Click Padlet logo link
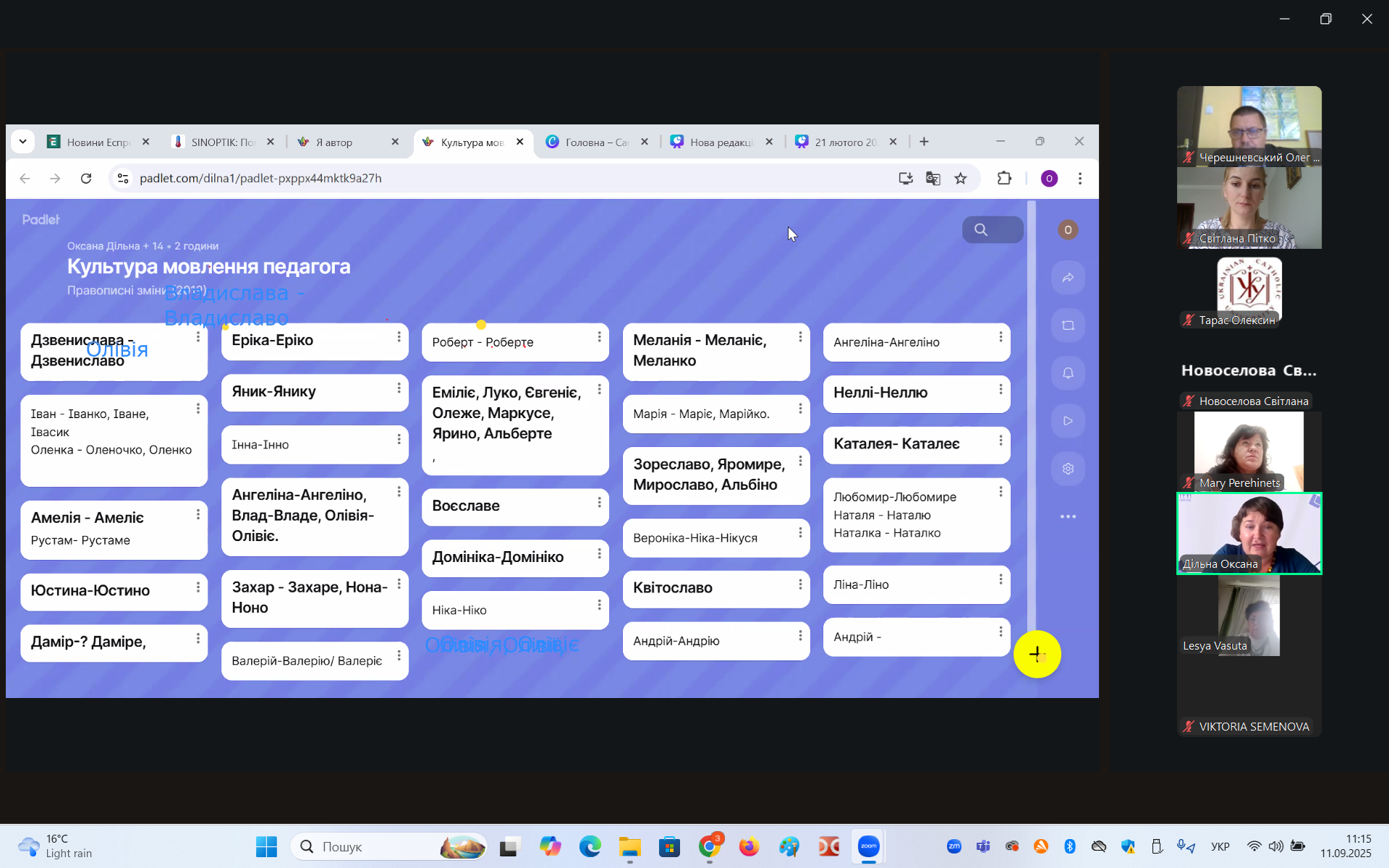This screenshot has height=868, width=1389. (41, 219)
